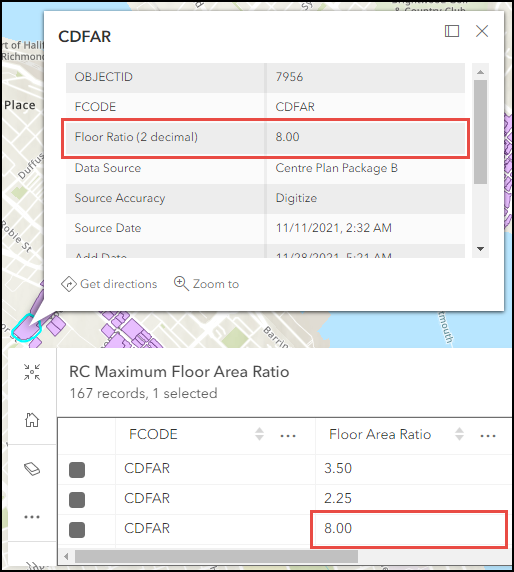This screenshot has height=572, width=514.
Task: Click the collapse table icon in sidebar
Action: 32,372
